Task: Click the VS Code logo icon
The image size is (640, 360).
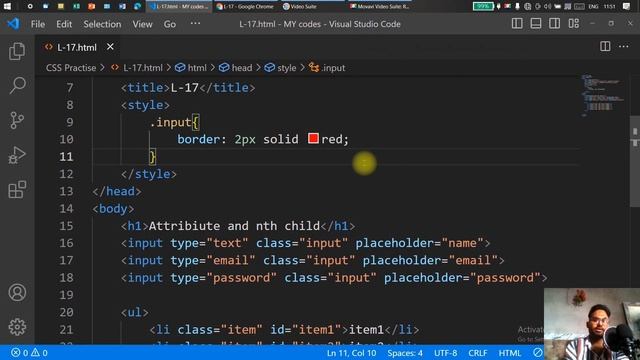Action: point(13,24)
